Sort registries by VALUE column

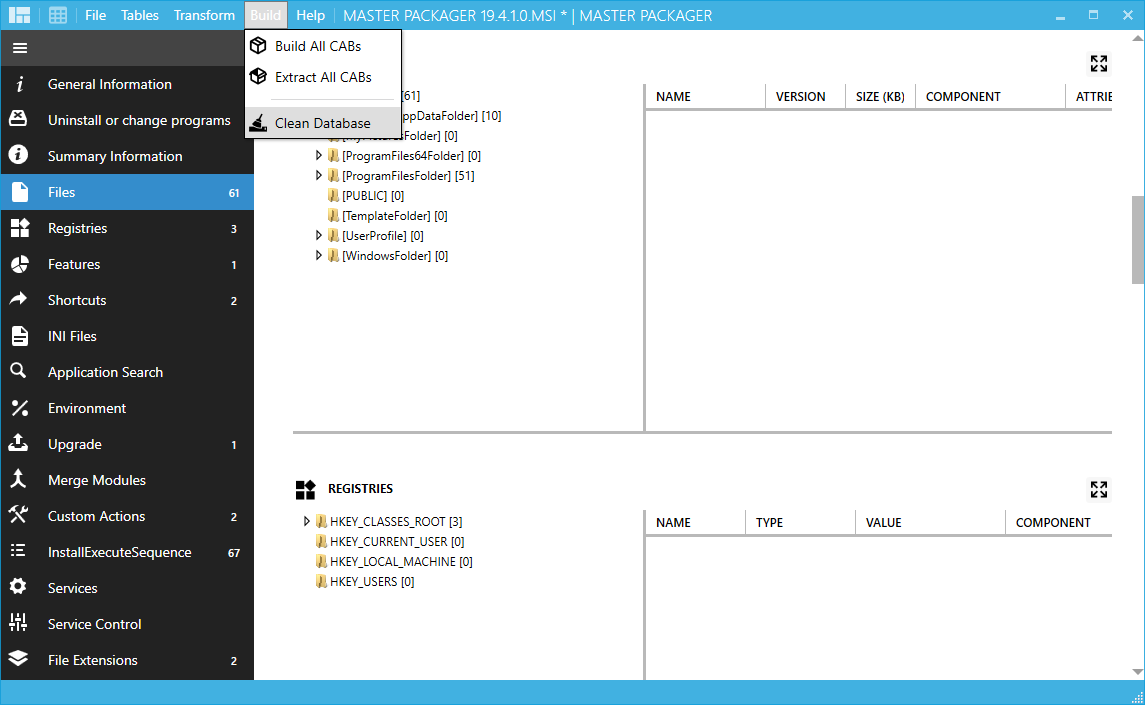pyautogui.click(x=884, y=522)
